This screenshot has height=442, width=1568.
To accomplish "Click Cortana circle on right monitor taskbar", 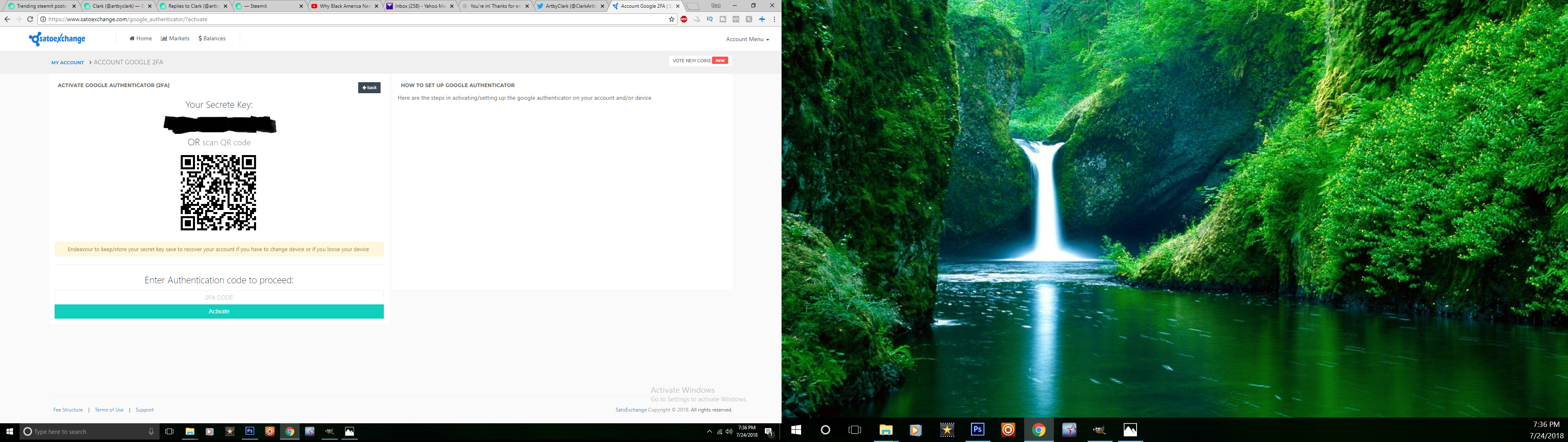I will click(826, 430).
